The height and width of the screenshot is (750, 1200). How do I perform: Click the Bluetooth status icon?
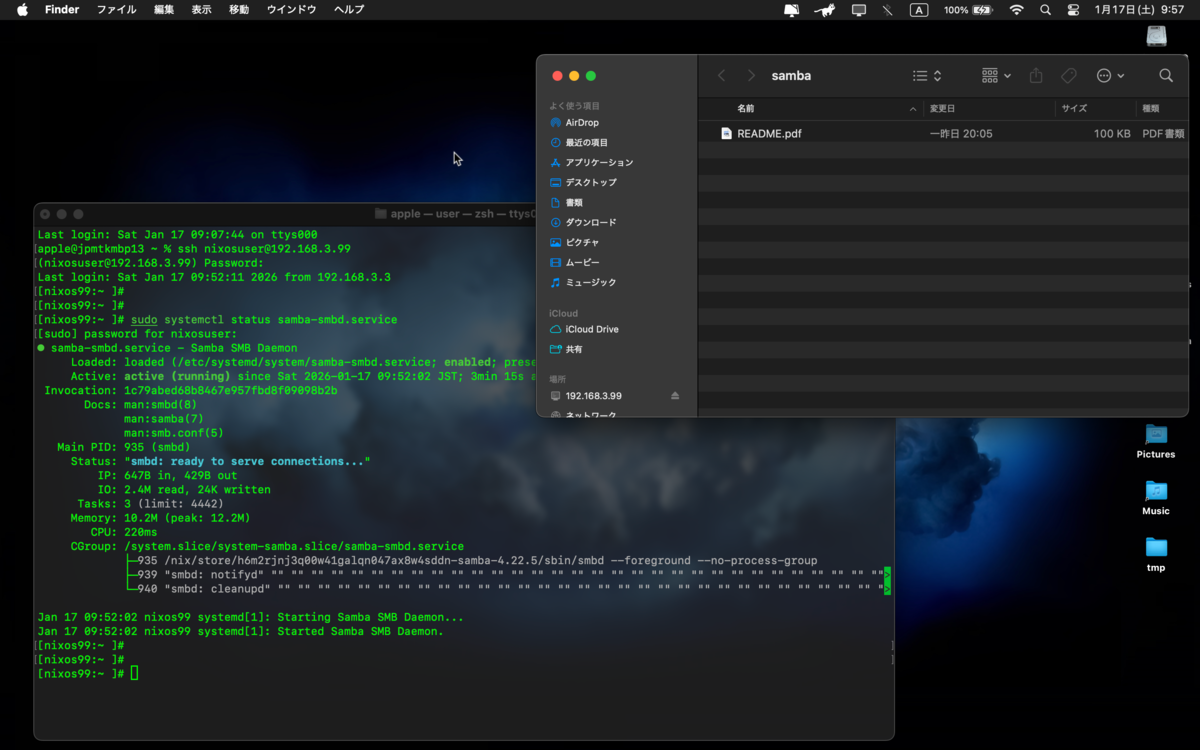(888, 10)
